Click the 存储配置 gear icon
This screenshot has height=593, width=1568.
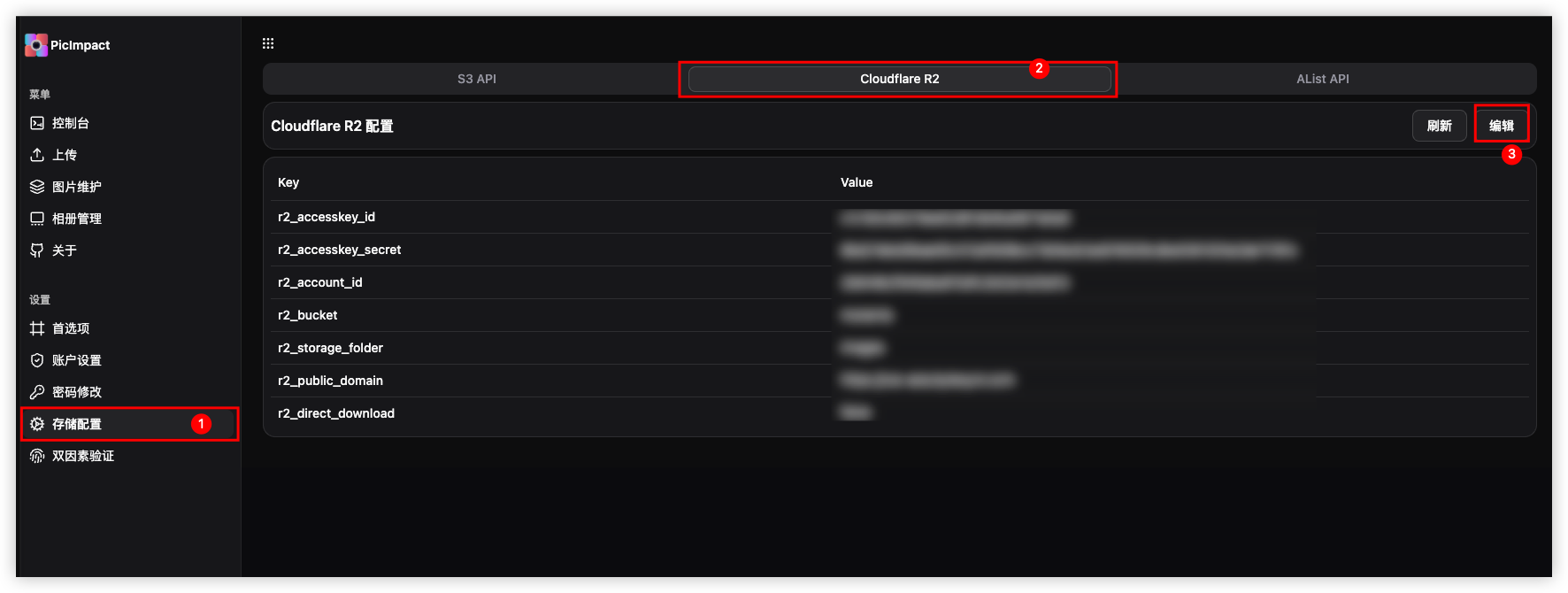pyautogui.click(x=37, y=424)
